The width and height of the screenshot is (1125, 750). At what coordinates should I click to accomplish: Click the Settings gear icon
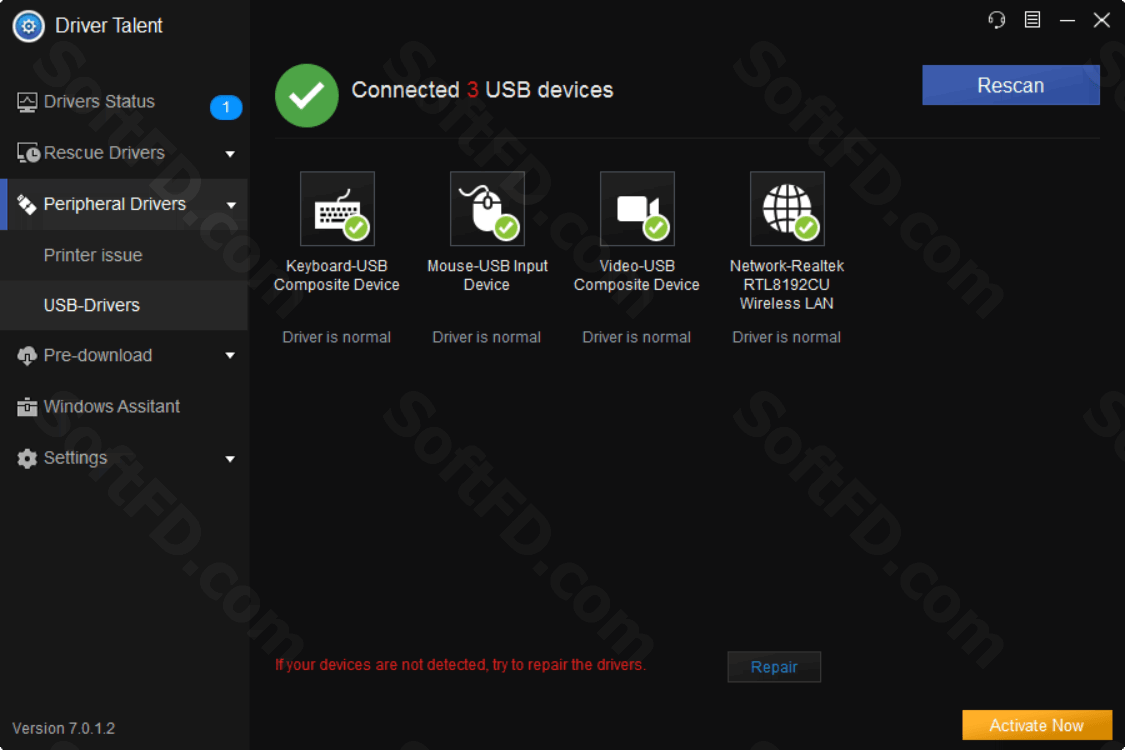click(27, 458)
